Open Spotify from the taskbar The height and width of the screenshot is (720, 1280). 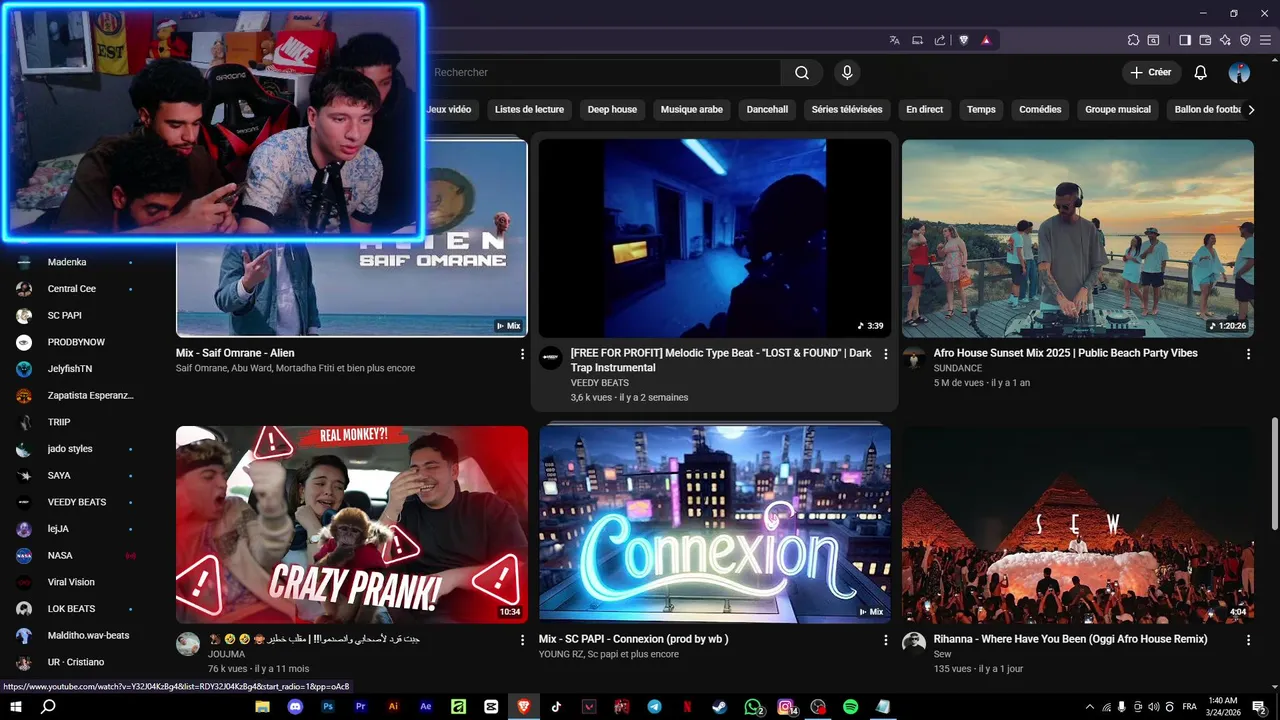[x=850, y=706]
